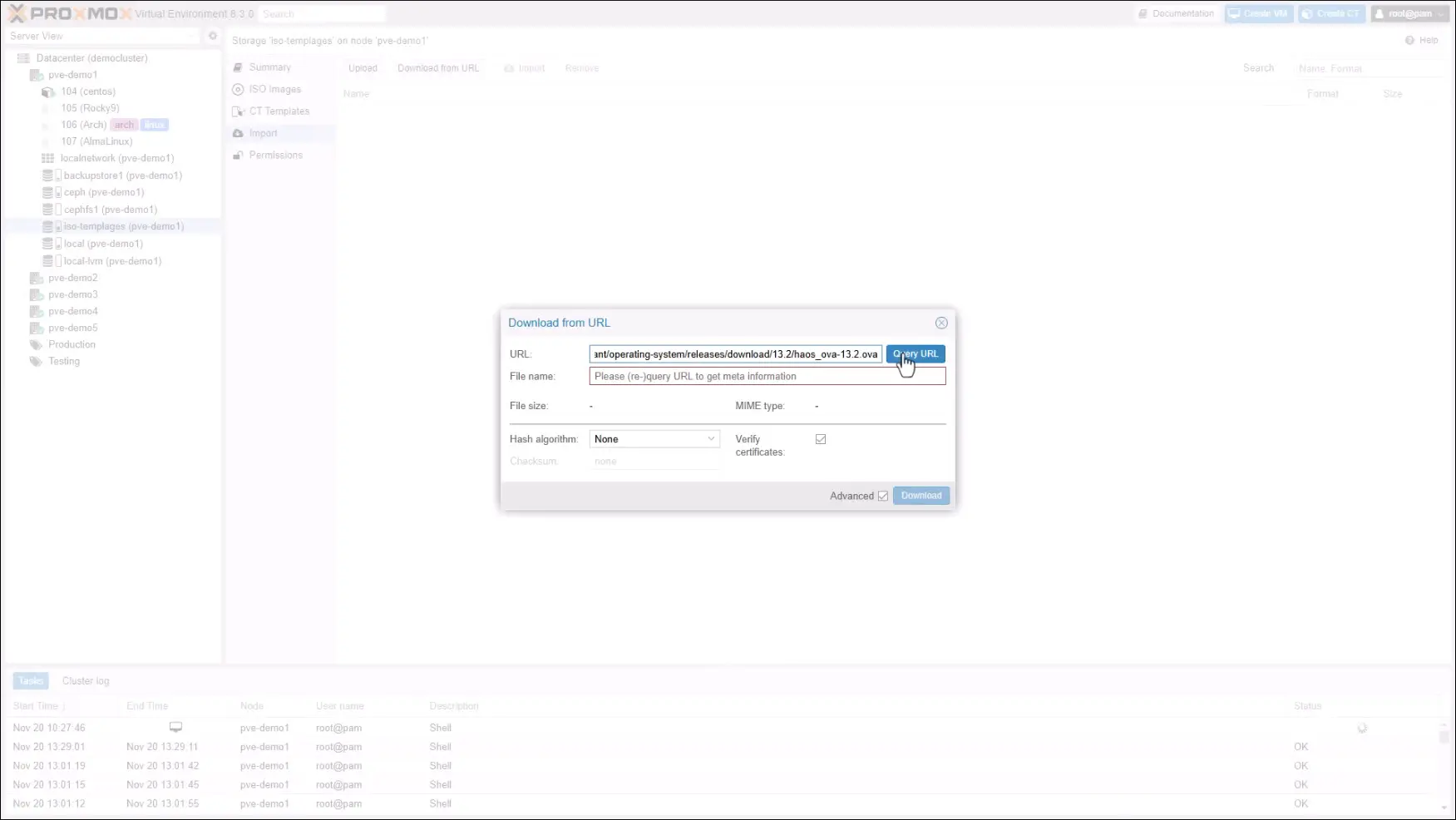
Task: Open the Import section in side menu
Action: (x=280, y=133)
